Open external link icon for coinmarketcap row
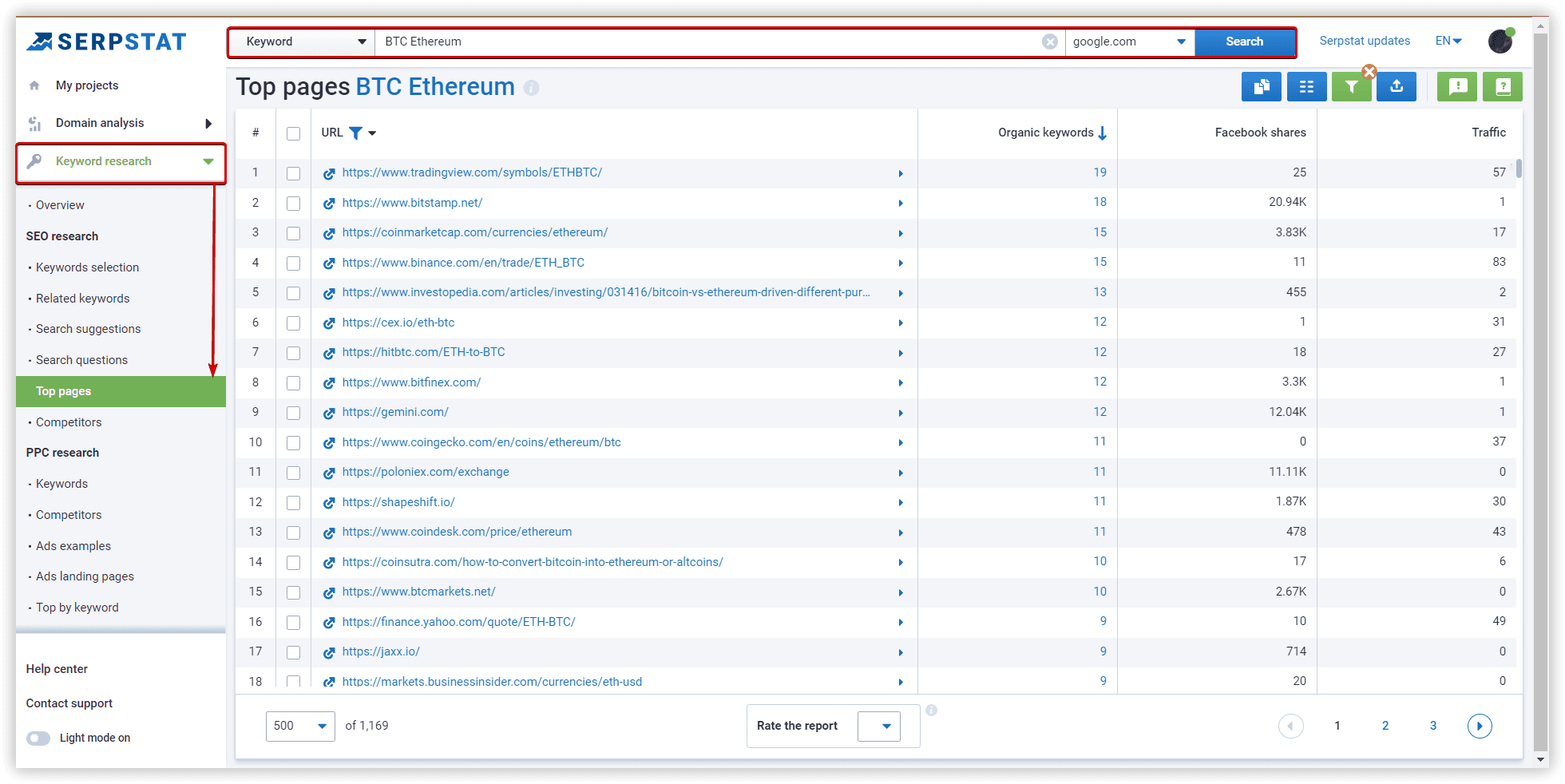 (x=329, y=233)
